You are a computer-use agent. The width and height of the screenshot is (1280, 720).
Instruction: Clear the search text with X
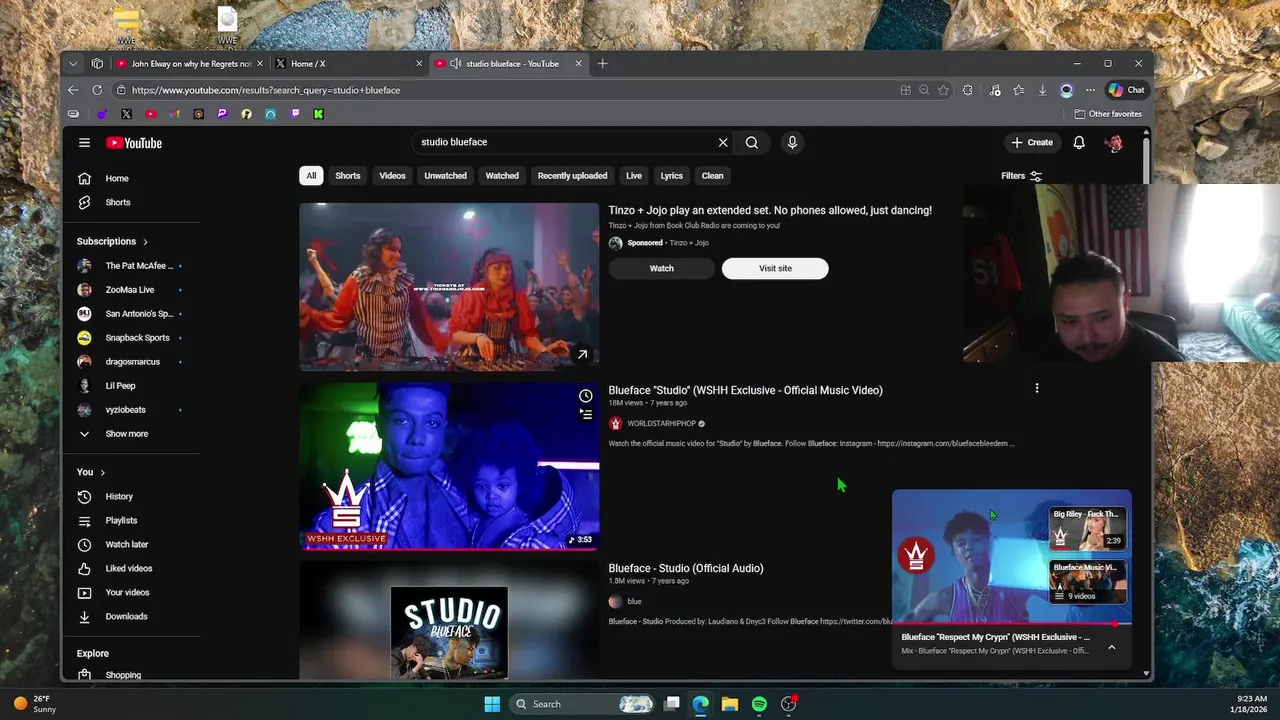723,142
